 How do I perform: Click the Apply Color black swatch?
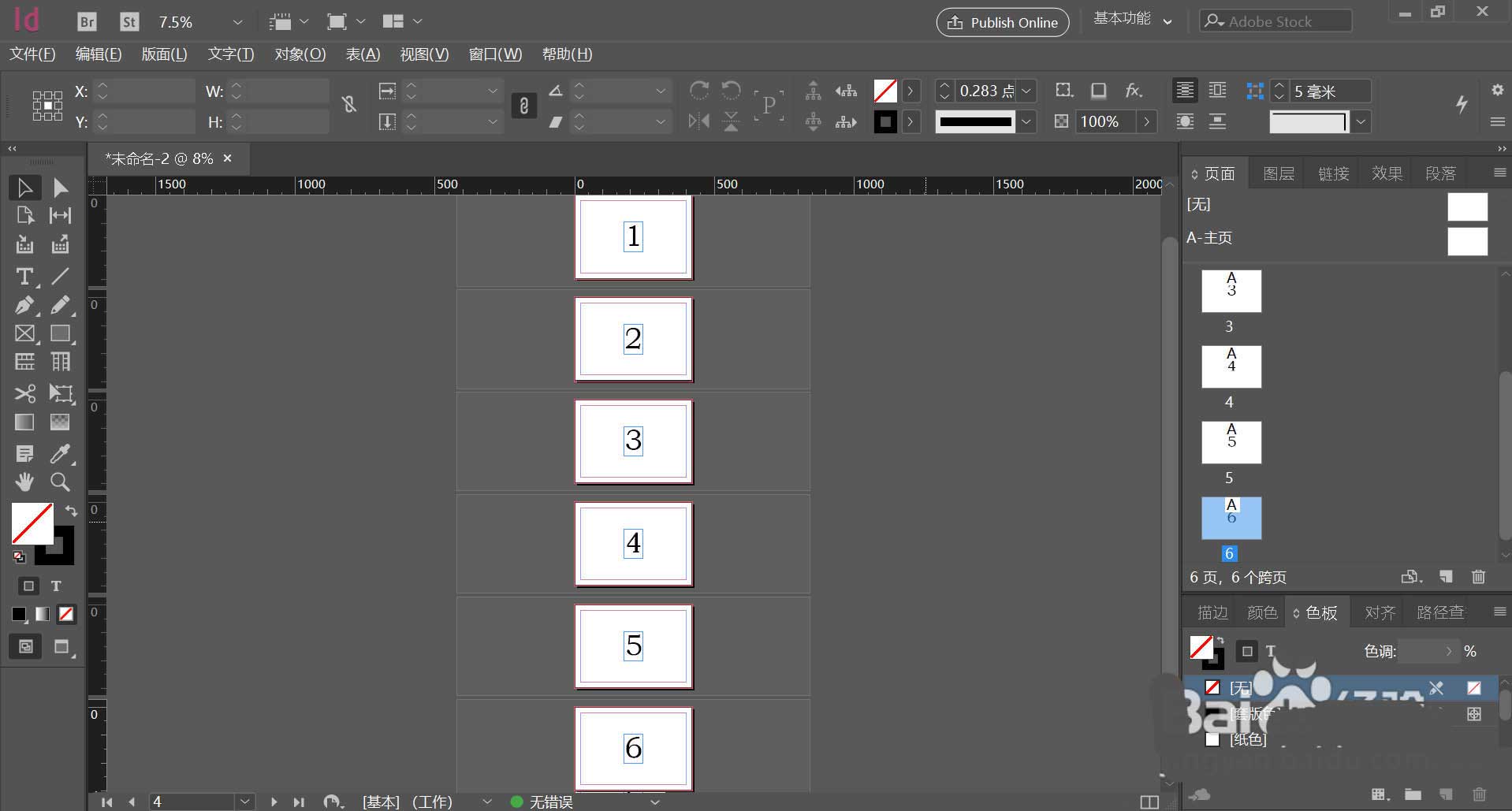point(19,614)
